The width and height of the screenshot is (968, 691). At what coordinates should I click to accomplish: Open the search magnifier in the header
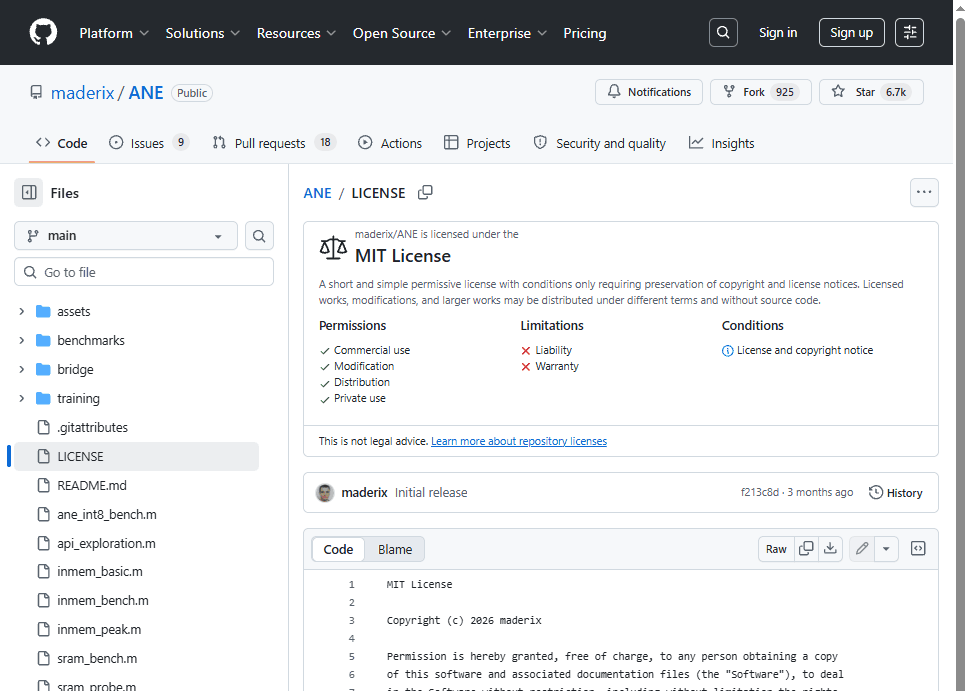click(x=723, y=32)
